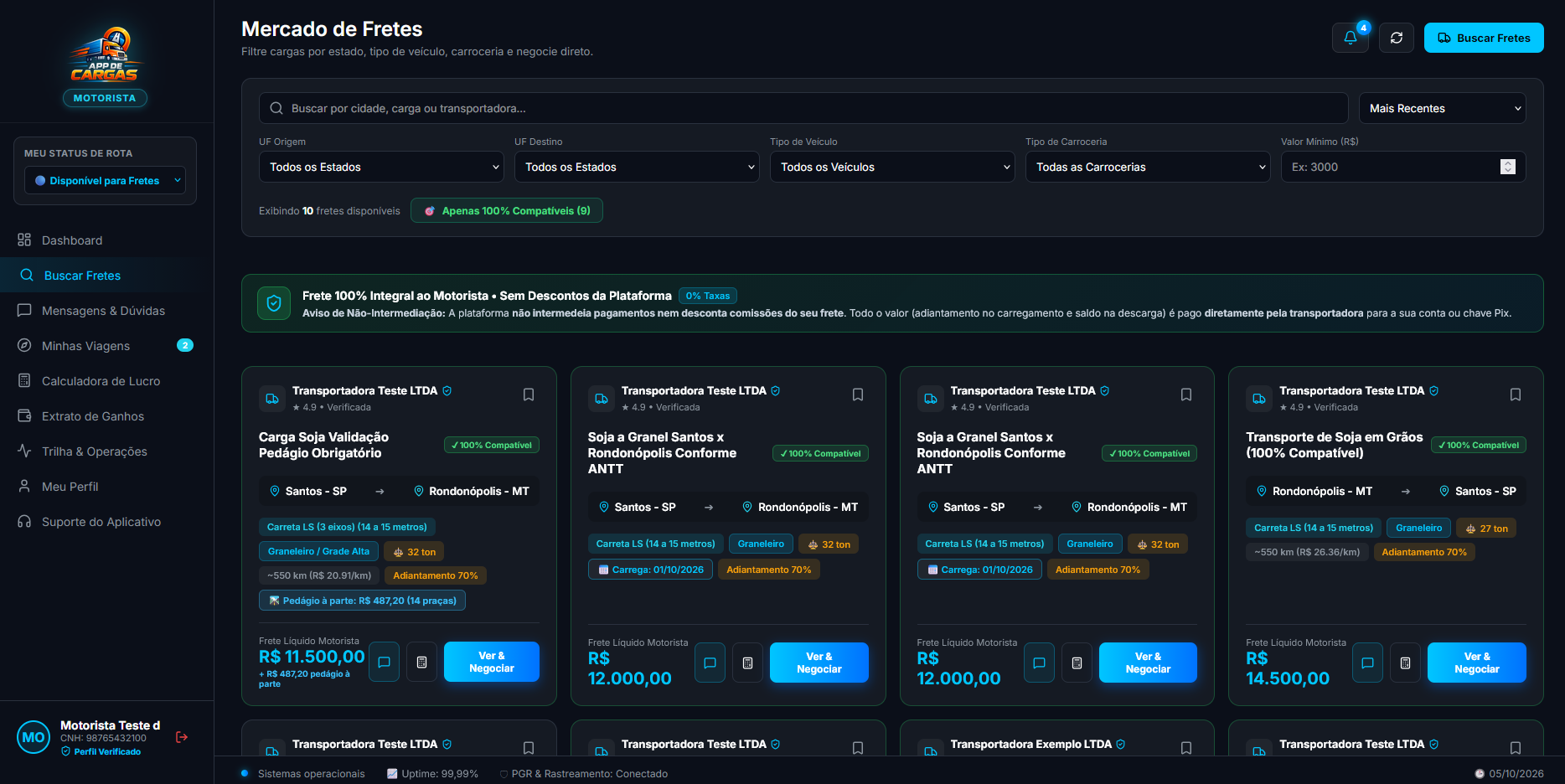Bookmark the Carga Soja Validação freight
Image resolution: width=1565 pixels, height=784 pixels.
(529, 395)
